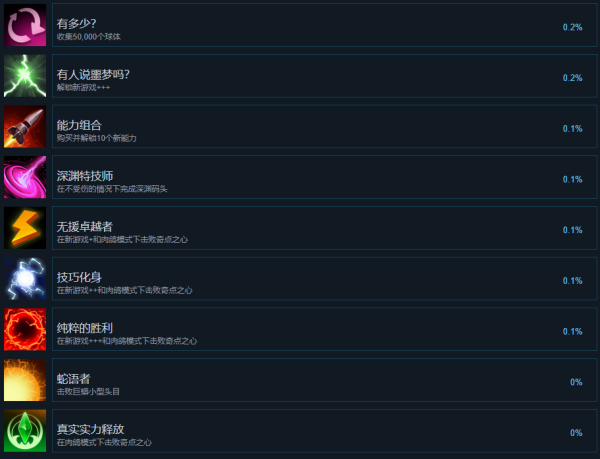Click the glowing sun icon for 蛇语者
The image size is (600, 459).
click(25, 380)
